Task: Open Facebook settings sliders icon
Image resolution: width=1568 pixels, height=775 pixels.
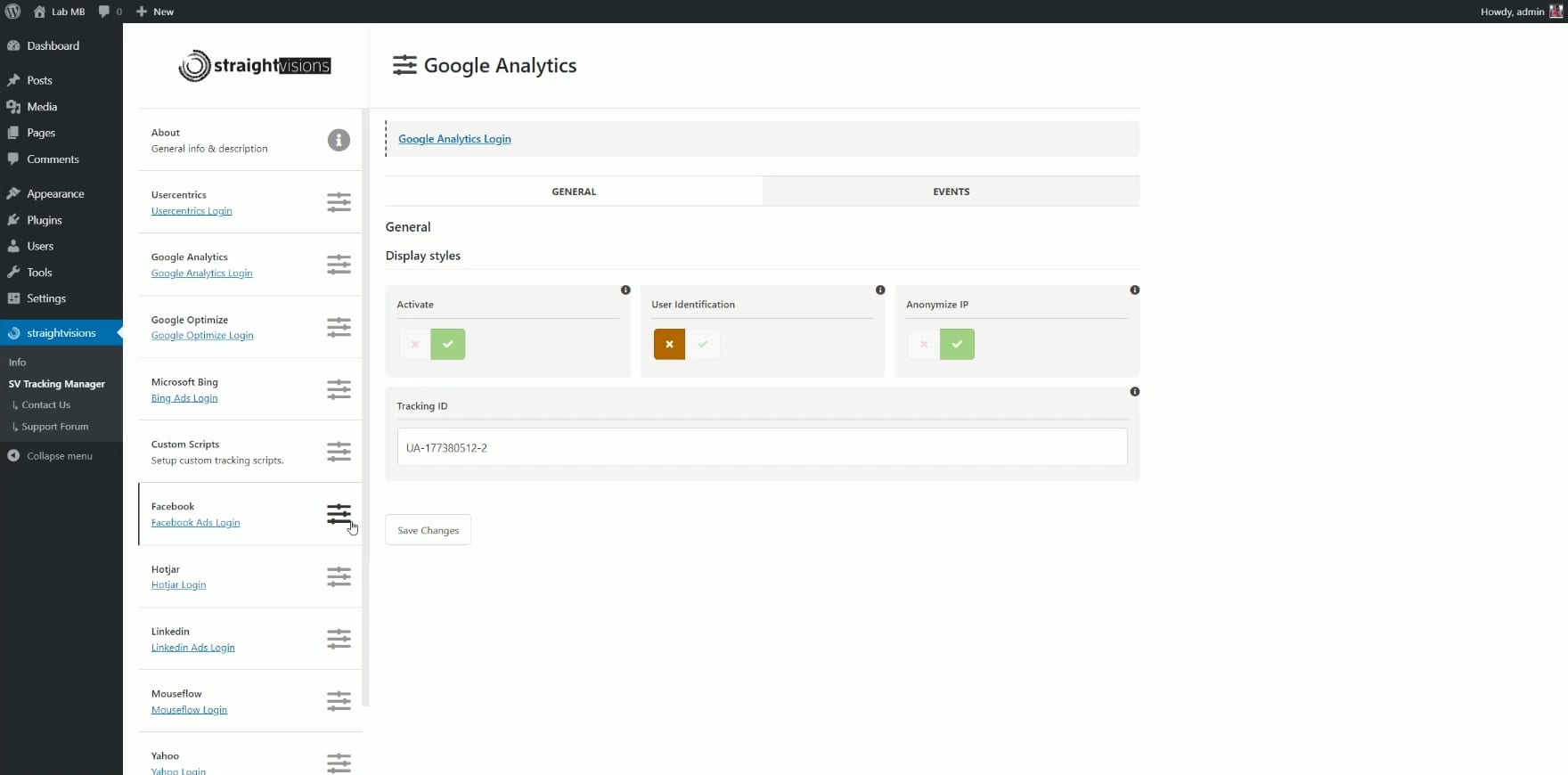Action: click(x=339, y=514)
